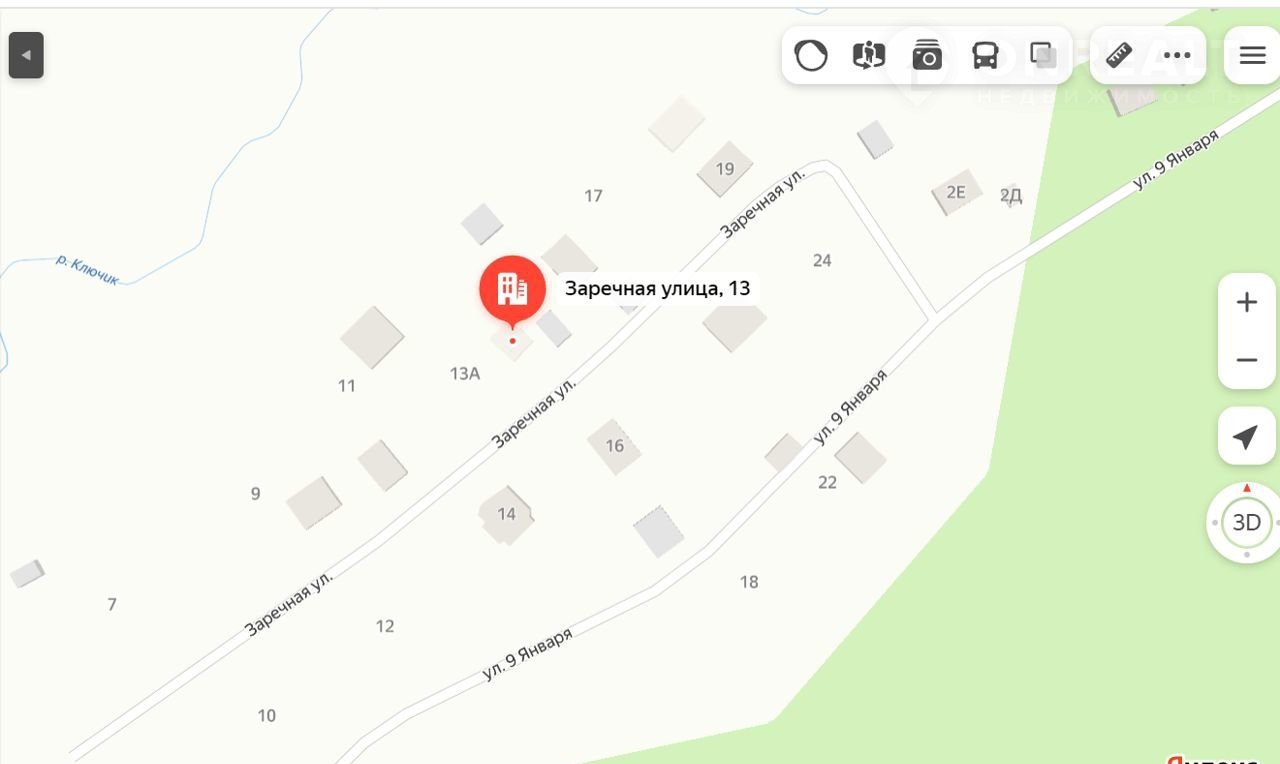Open more tools three-dots menu
The image size is (1280, 764).
(x=1177, y=55)
